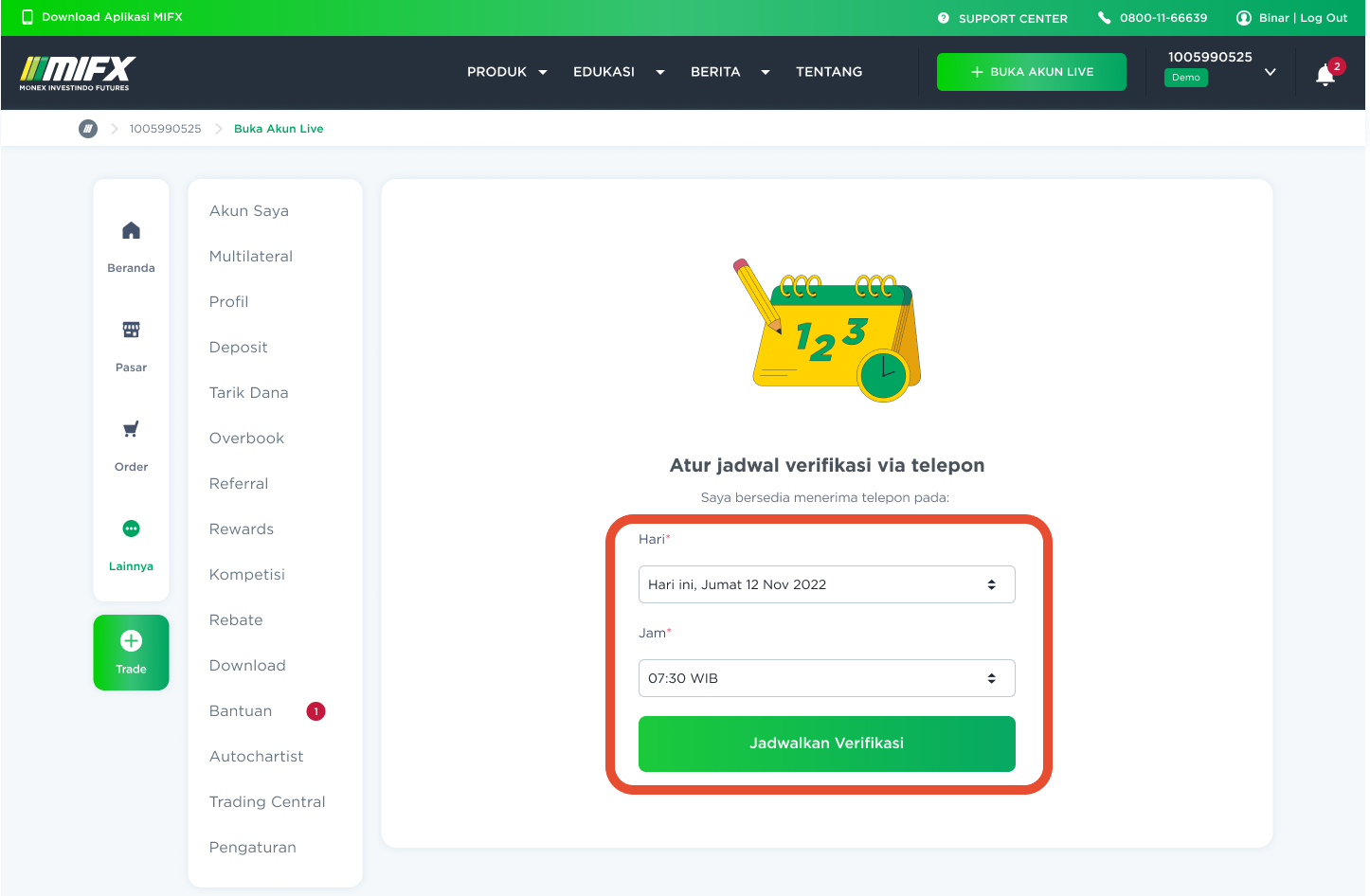Expand the account 1005990525 chevron
1370x896 pixels.
[1270, 72]
